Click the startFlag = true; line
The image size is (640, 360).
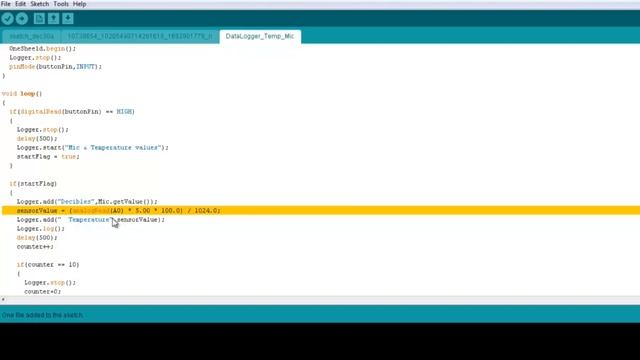48,156
